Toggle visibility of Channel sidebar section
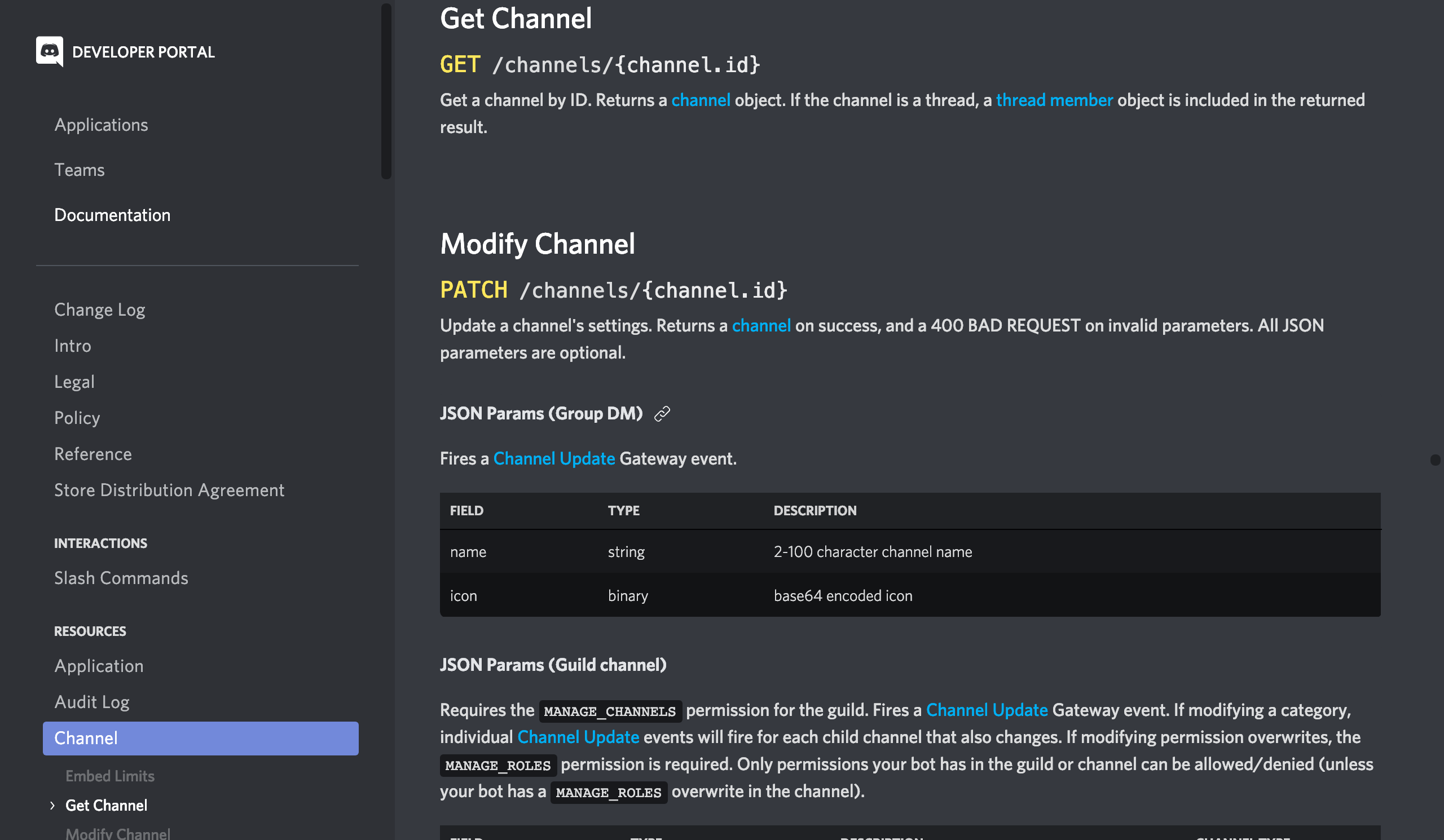The height and width of the screenshot is (840, 1444). point(86,738)
